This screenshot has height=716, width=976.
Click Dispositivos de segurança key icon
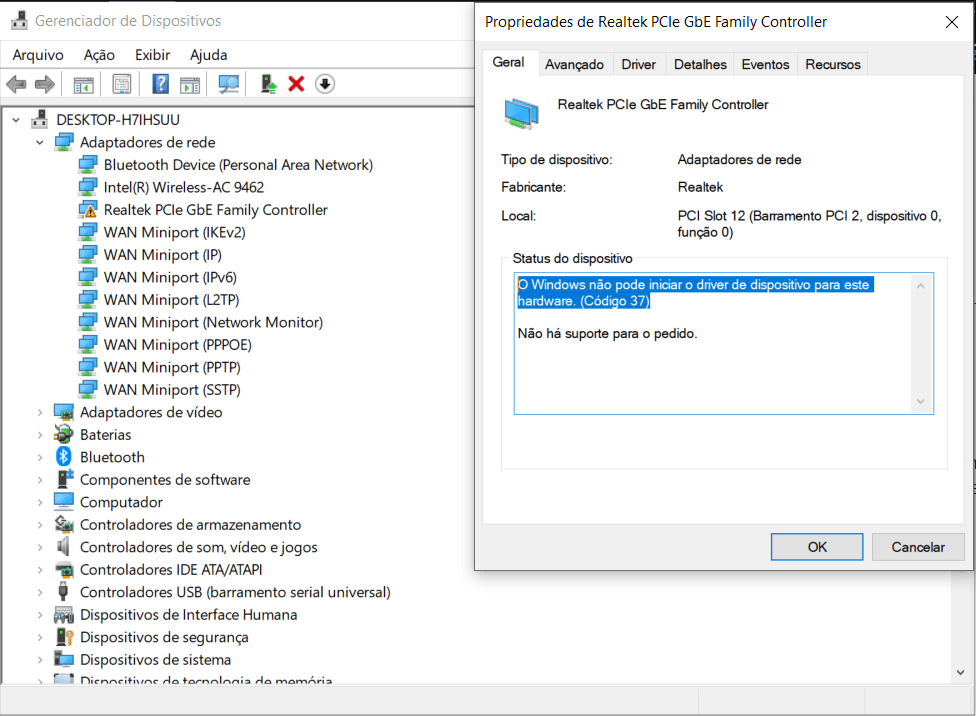pos(64,636)
